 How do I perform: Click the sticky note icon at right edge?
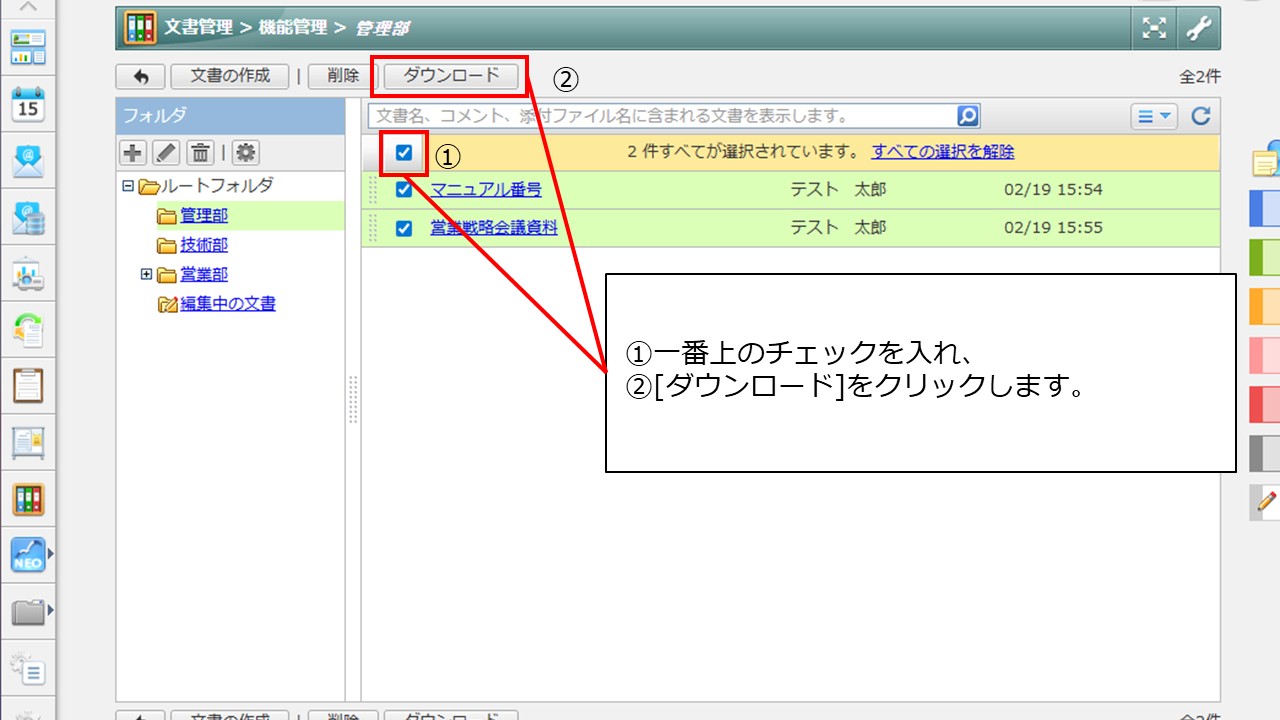pos(1266,160)
